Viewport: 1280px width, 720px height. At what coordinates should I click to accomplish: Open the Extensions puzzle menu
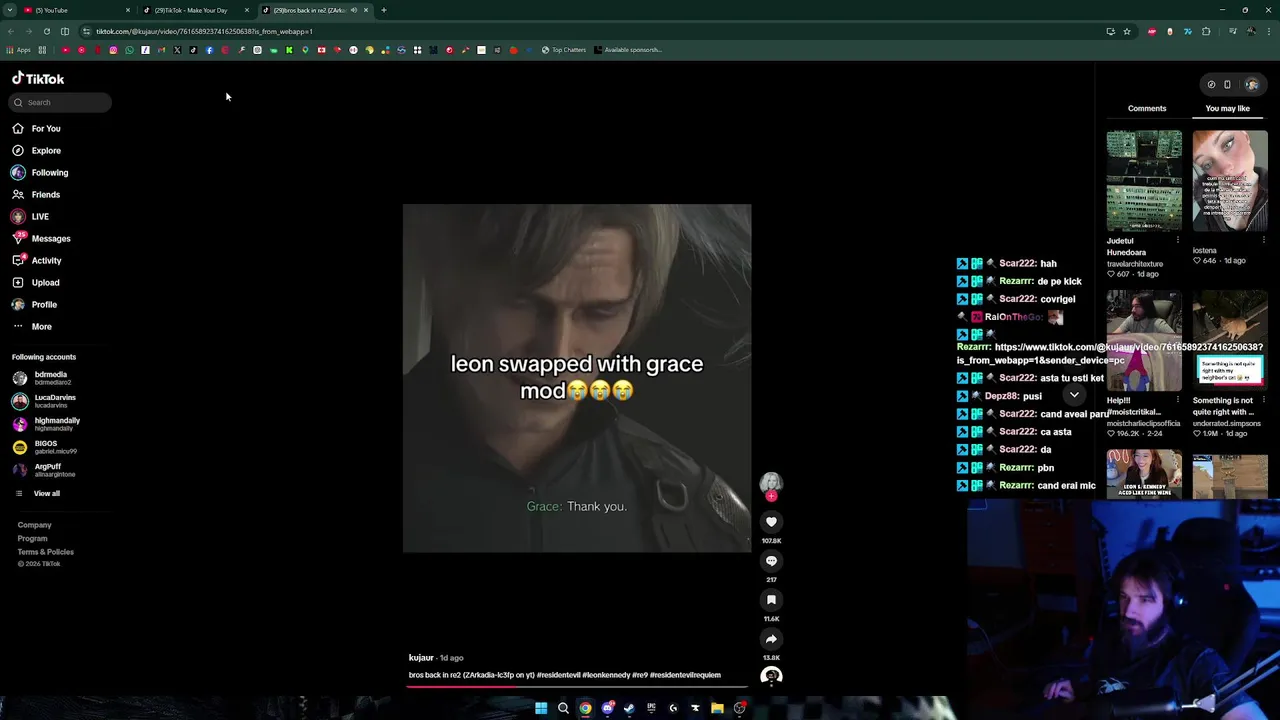coord(1206,31)
